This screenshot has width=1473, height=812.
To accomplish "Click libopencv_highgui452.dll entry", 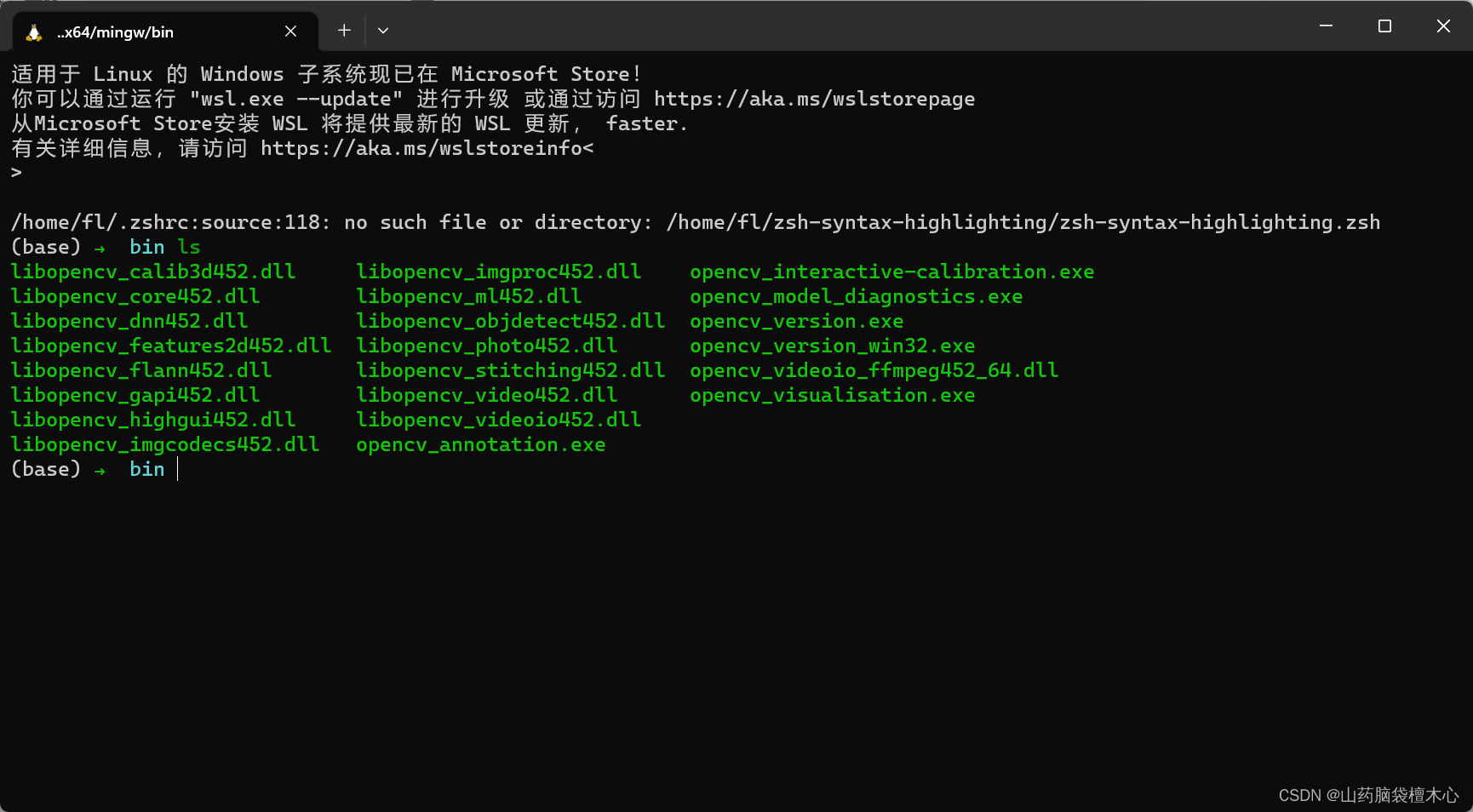I will coord(153,420).
